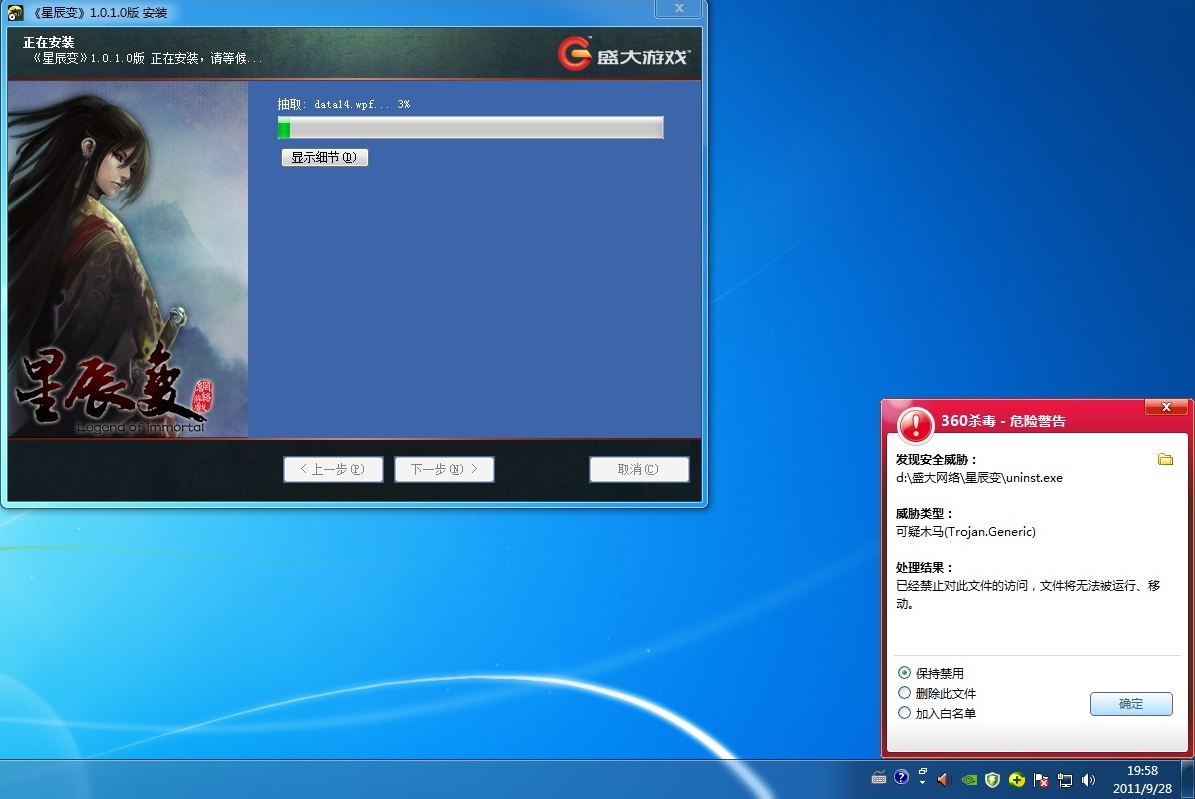This screenshot has height=799, width=1195.
Task: Click the red speaker audio tray icon
Action: [943, 779]
